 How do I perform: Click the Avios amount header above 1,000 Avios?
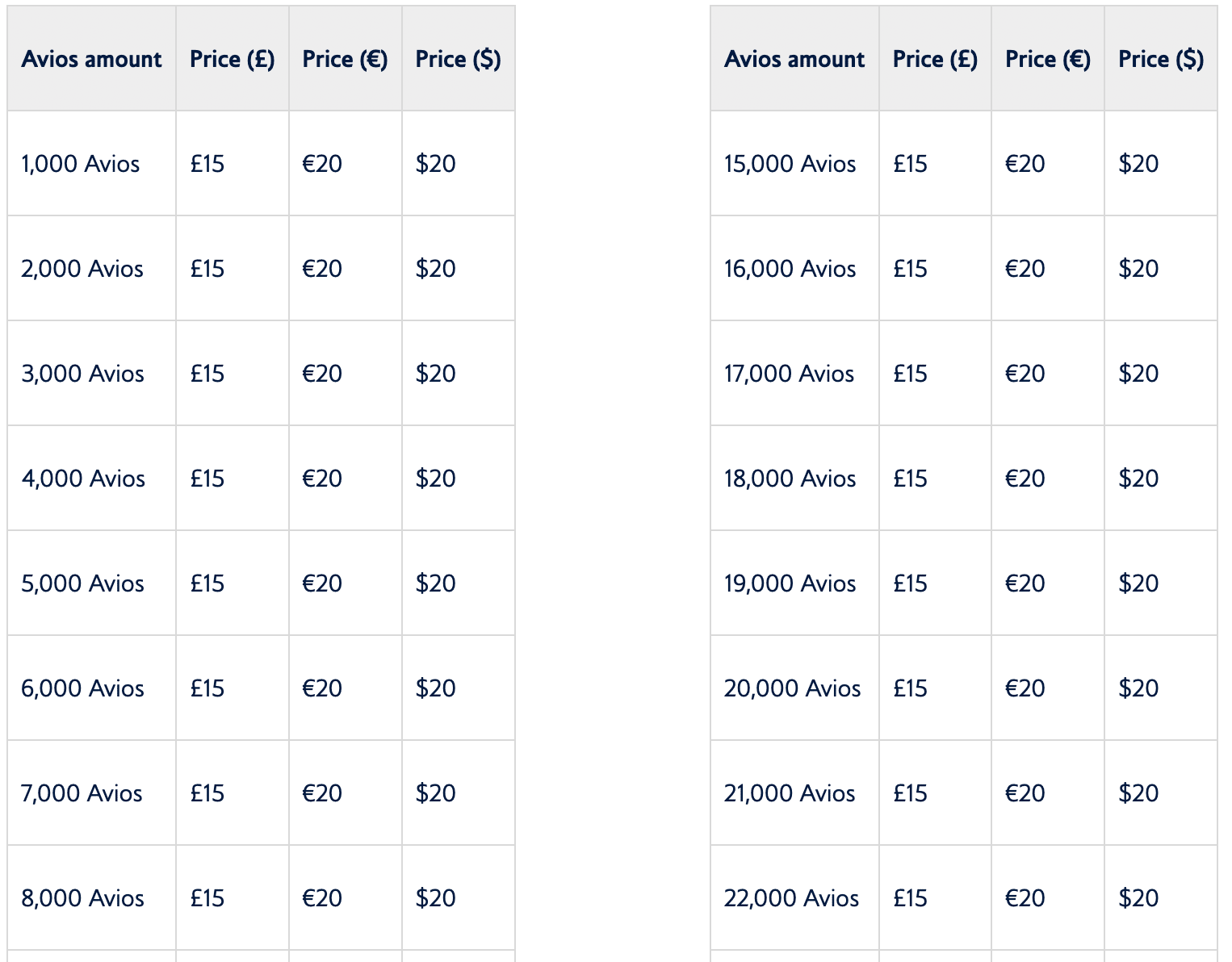click(92, 59)
